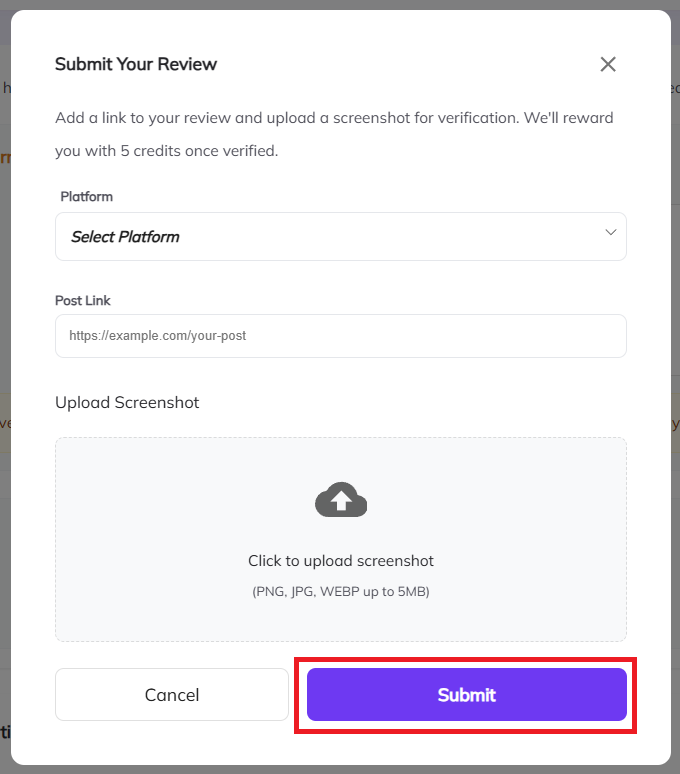Select the https://example.com/your-post placeholder

tap(157, 336)
